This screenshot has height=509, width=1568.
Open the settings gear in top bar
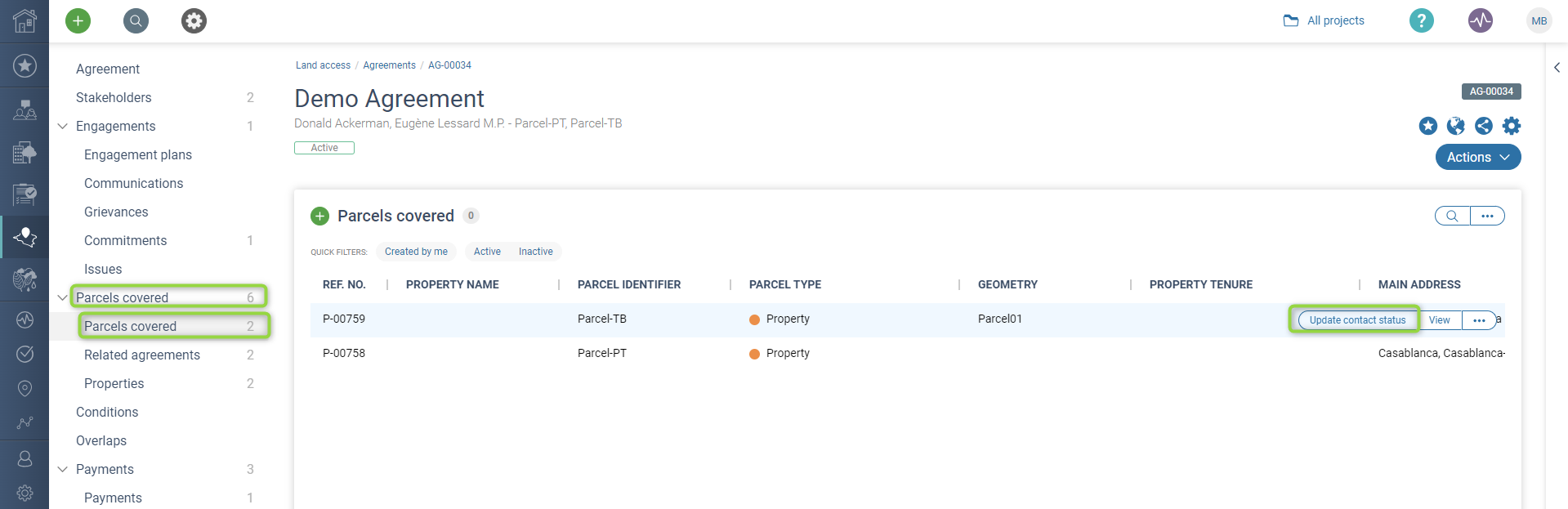(194, 20)
